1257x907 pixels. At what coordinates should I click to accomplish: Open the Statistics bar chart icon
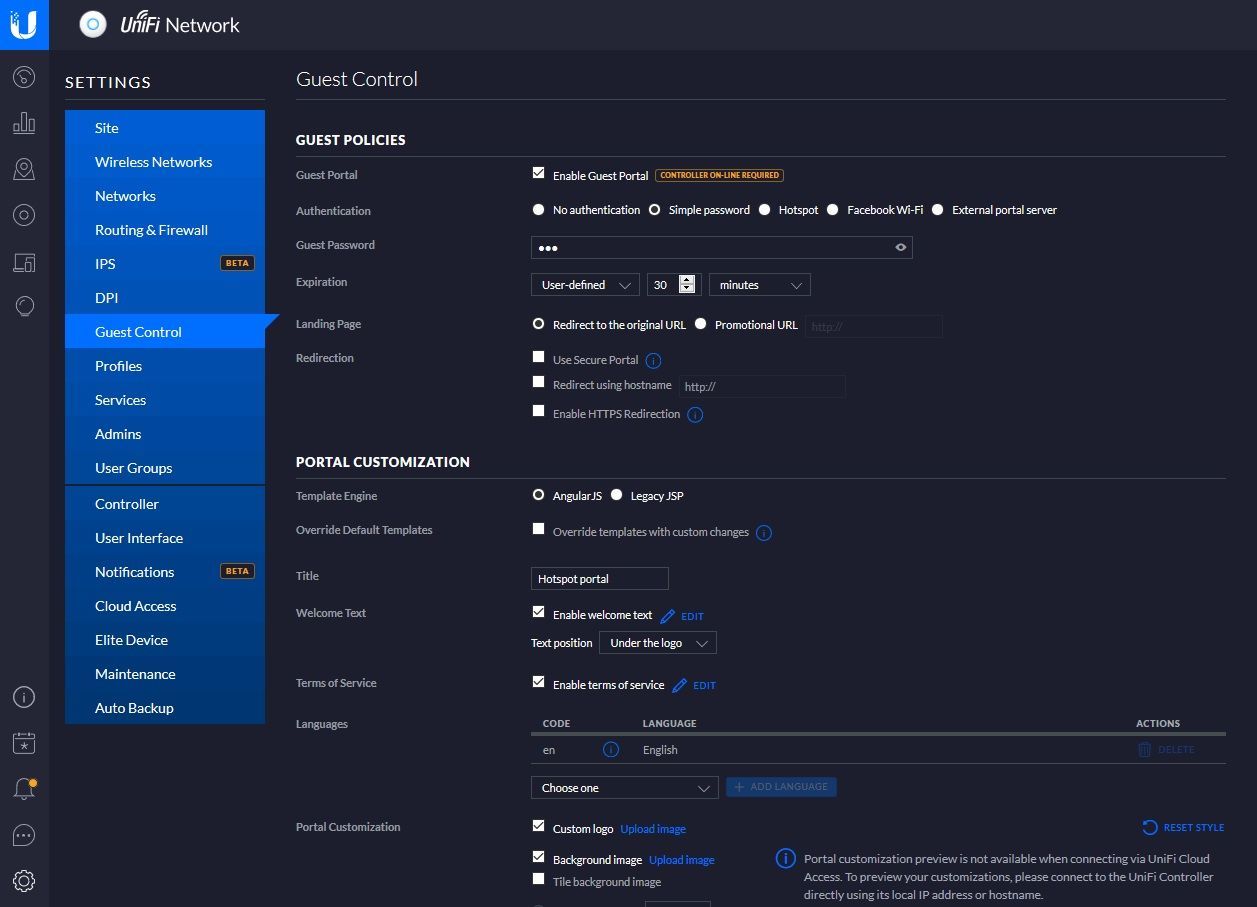(24, 123)
